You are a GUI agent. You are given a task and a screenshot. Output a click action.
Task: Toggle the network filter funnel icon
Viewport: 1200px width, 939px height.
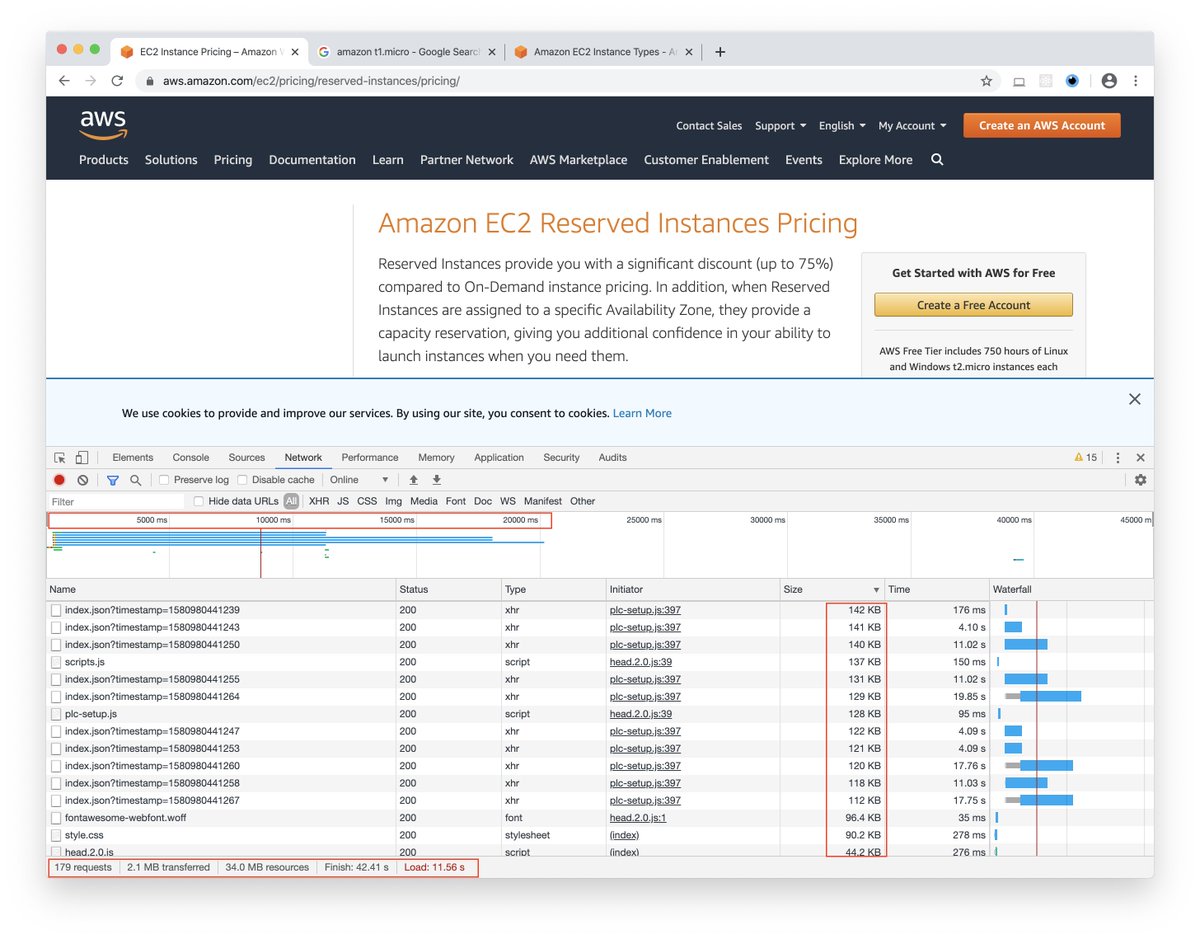[113, 480]
